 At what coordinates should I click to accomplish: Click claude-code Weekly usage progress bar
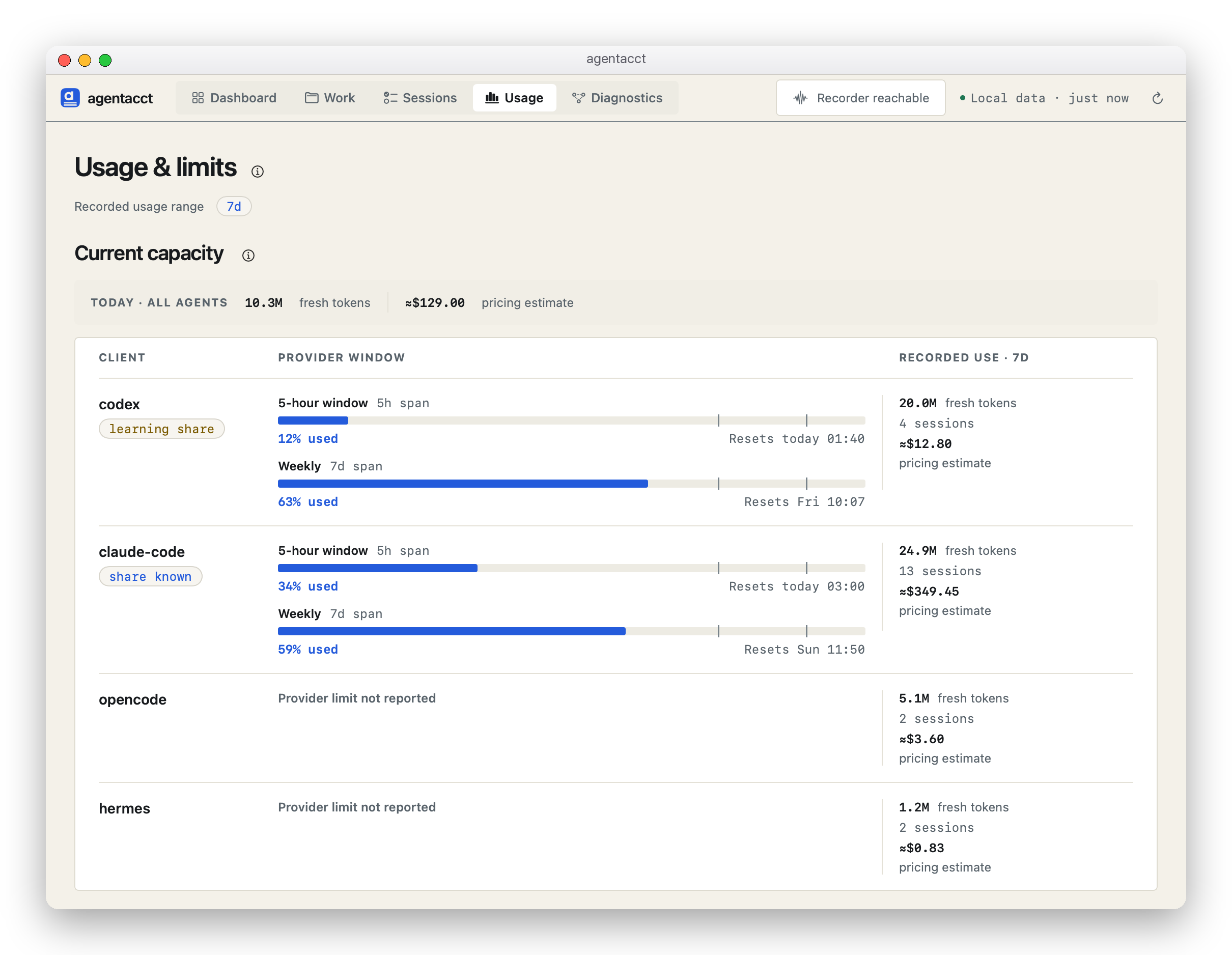[x=571, y=631]
